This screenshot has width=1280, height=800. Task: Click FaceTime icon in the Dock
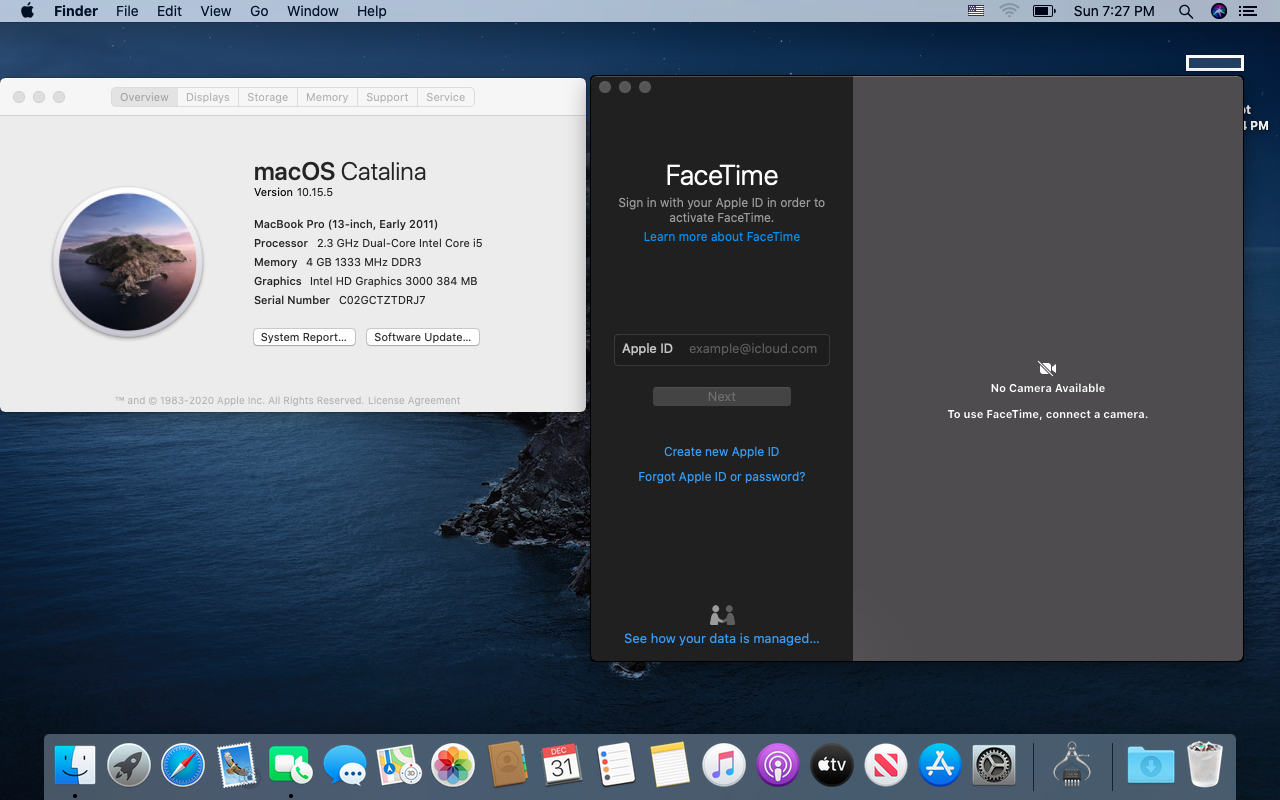tap(291, 766)
